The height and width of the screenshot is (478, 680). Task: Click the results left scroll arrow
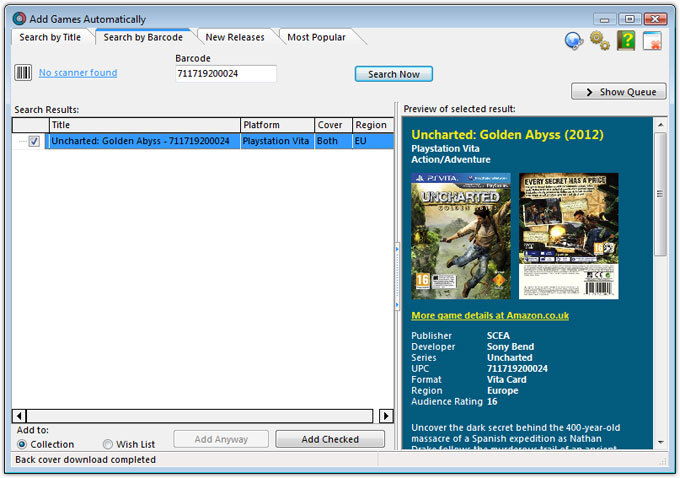pos(19,416)
